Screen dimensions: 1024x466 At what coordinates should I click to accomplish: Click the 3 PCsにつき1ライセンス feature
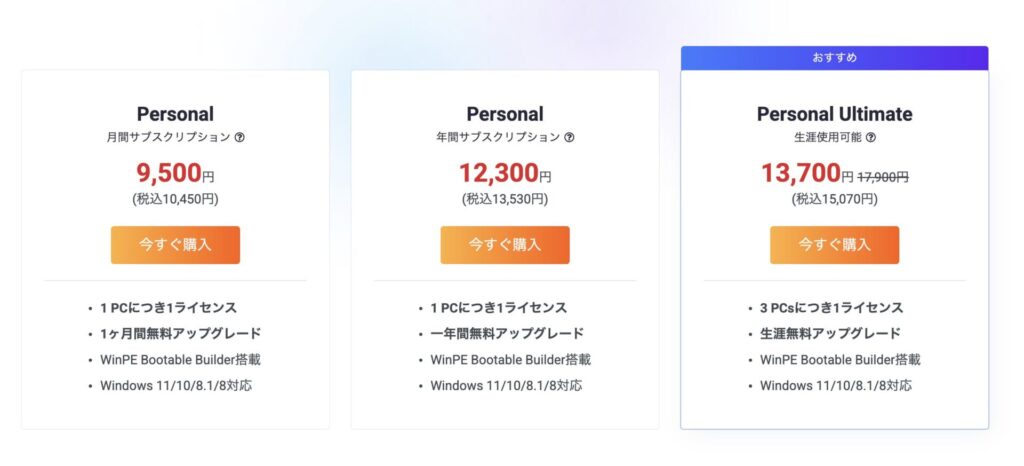coord(831,308)
